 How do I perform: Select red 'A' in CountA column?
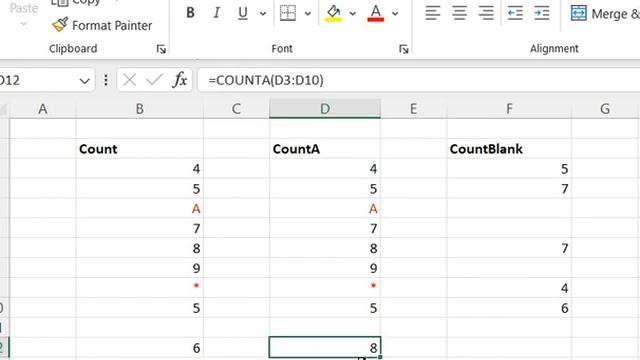pyautogui.click(x=325, y=209)
